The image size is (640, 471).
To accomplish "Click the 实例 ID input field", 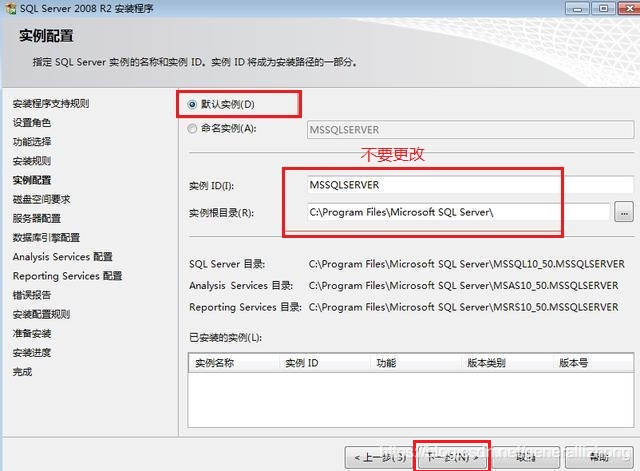I will pos(470,185).
